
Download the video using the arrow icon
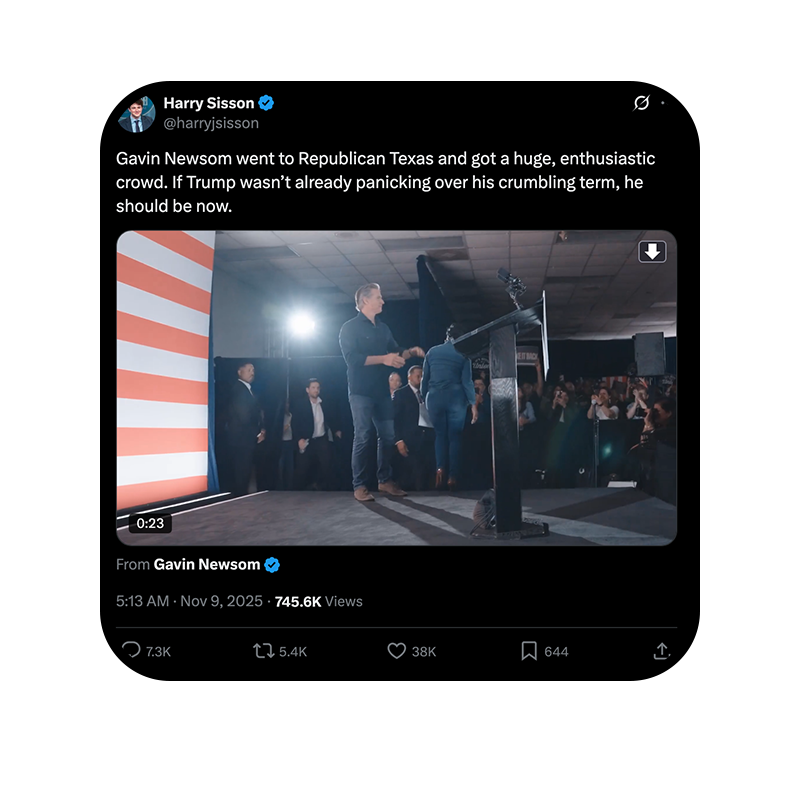(x=652, y=251)
